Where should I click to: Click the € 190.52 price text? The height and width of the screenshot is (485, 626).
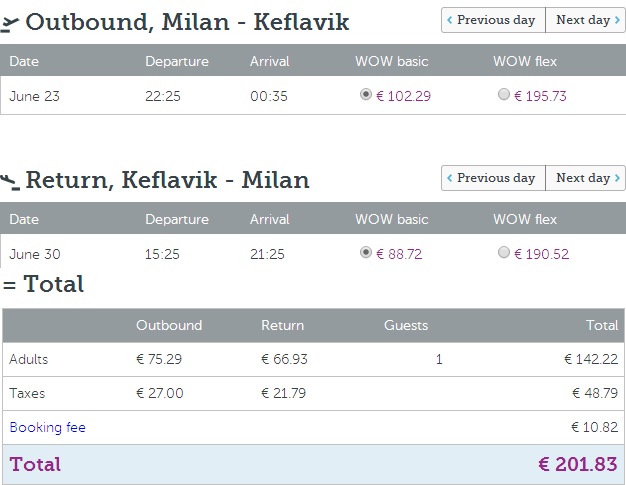[540, 254]
